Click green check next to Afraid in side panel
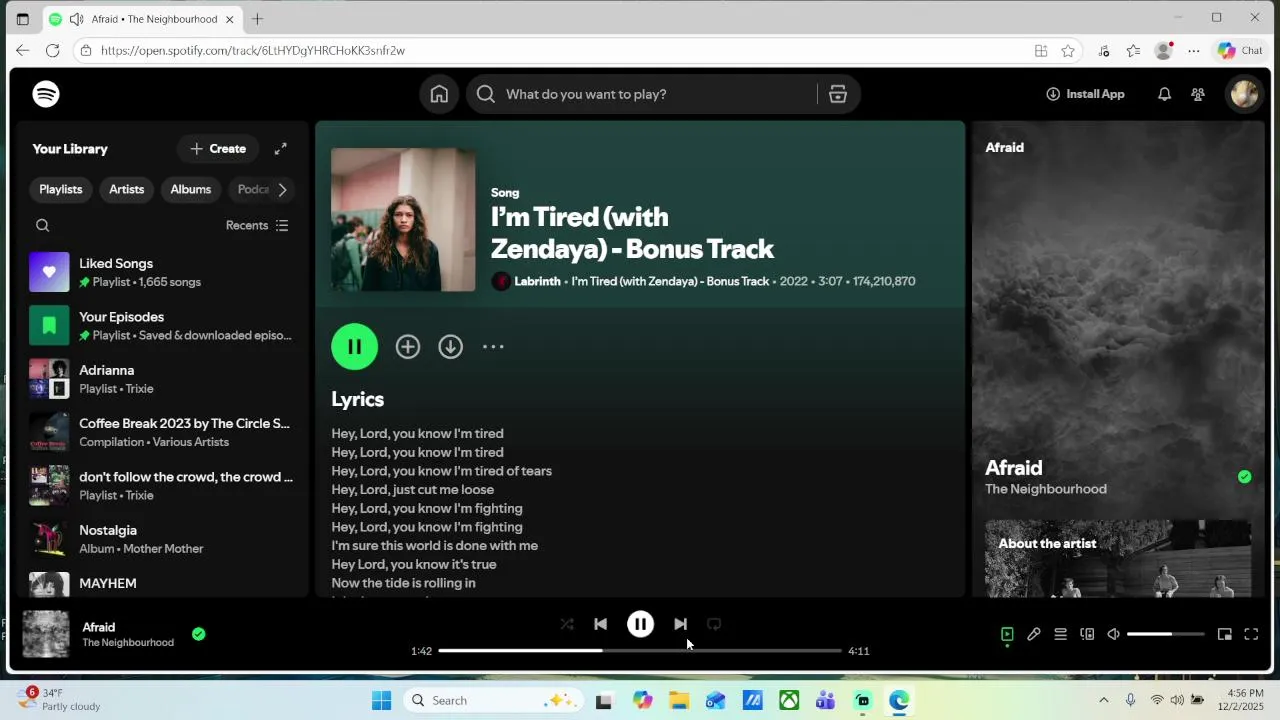Image resolution: width=1280 pixels, height=720 pixels. pos(1244,477)
